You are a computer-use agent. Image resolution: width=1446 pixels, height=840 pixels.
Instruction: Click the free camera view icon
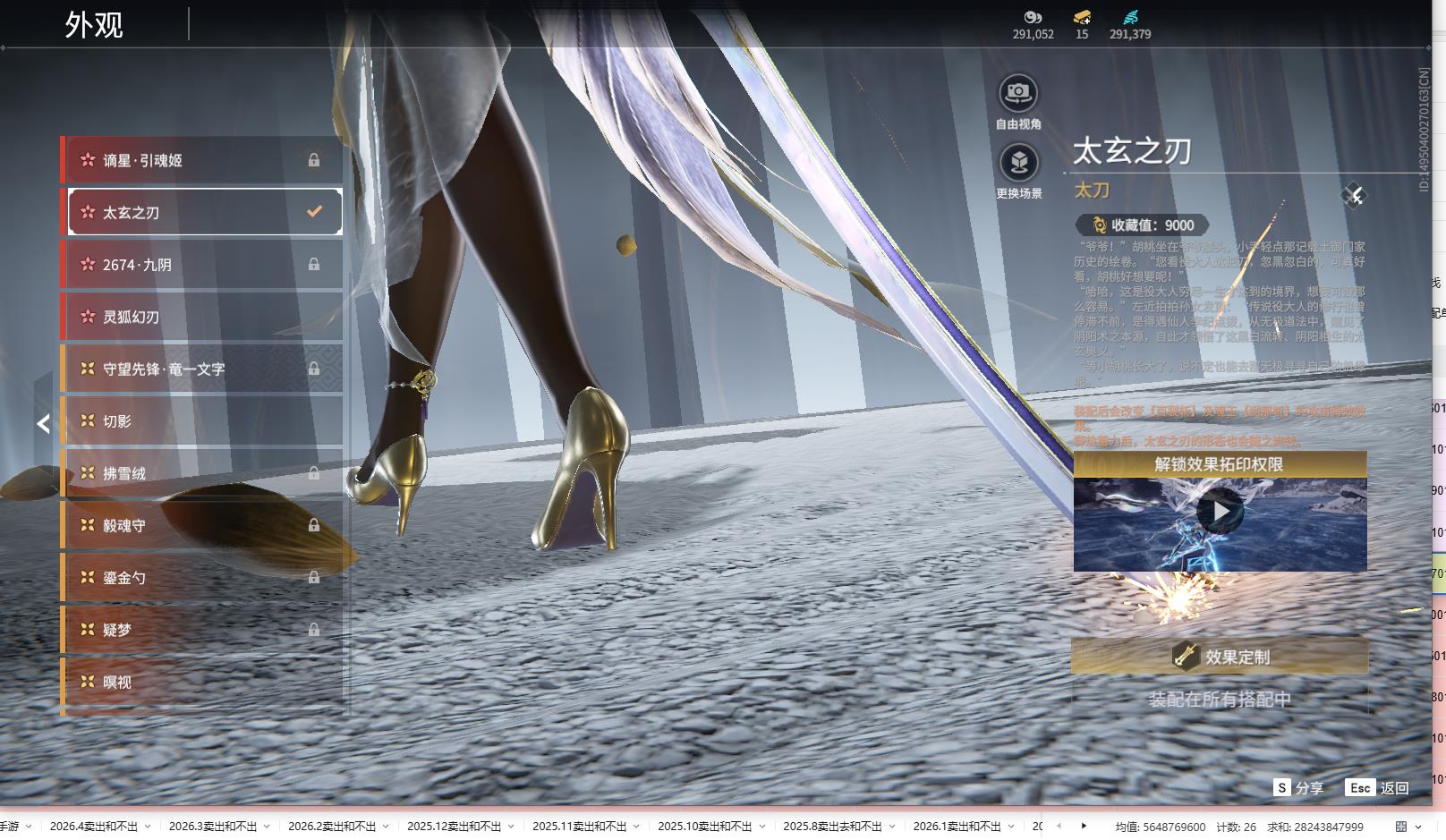[x=1017, y=93]
